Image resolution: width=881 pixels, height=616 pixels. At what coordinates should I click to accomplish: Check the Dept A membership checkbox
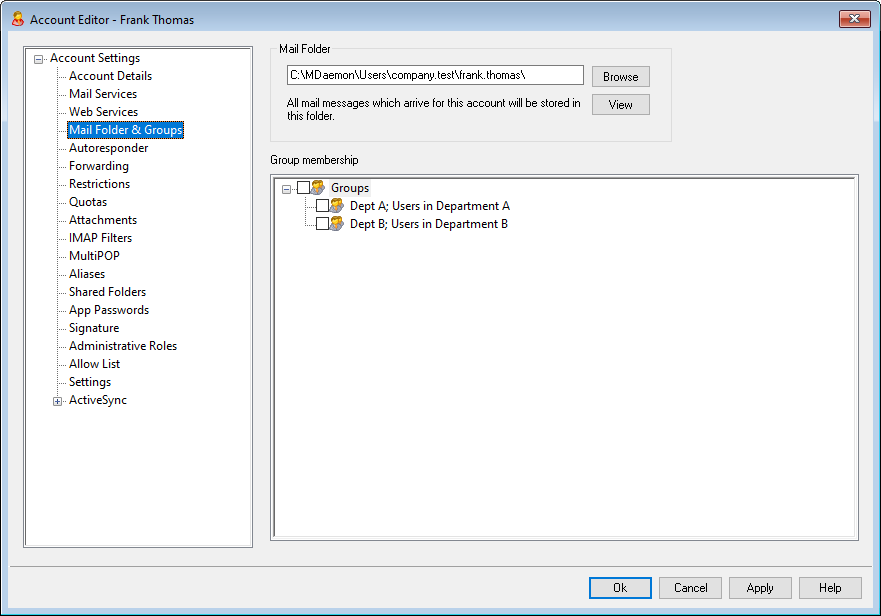pos(322,206)
